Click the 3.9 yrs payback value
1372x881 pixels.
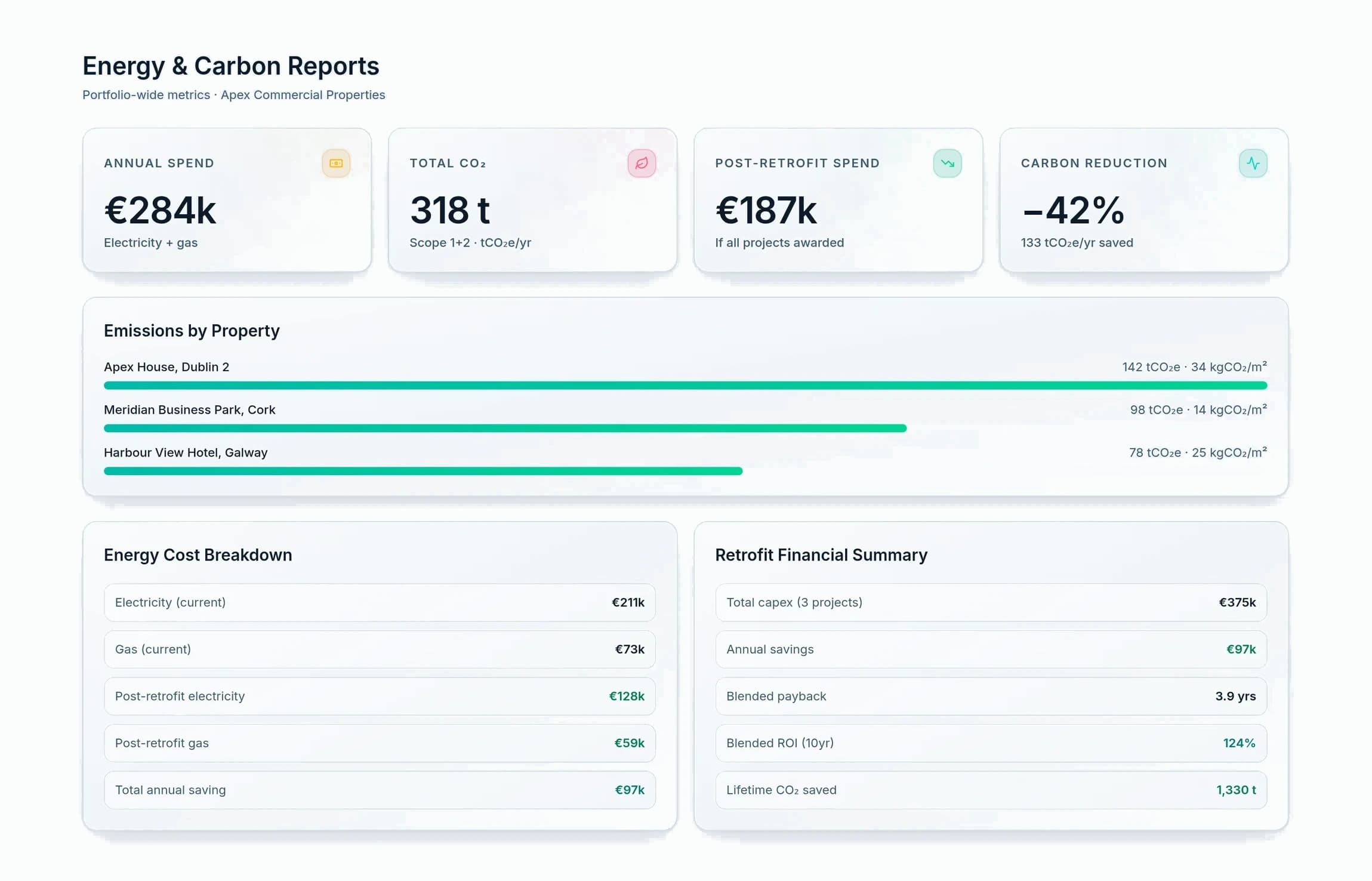[x=1235, y=697]
